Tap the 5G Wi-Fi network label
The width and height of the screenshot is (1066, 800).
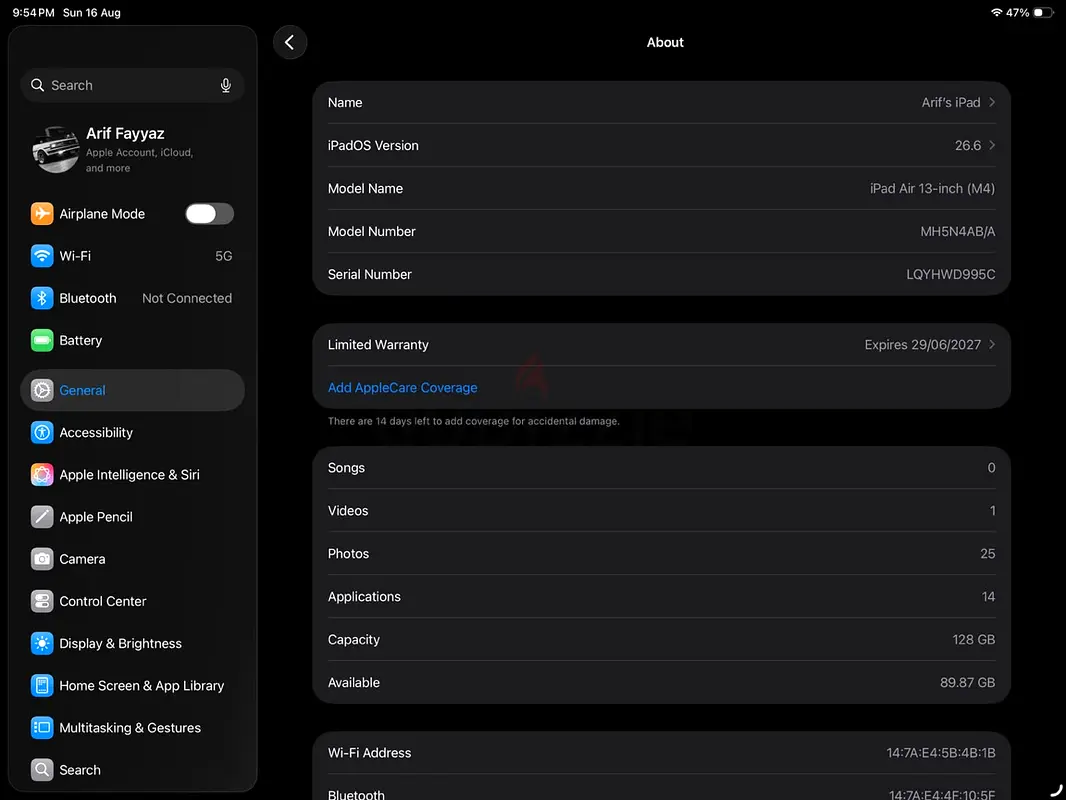(x=224, y=256)
